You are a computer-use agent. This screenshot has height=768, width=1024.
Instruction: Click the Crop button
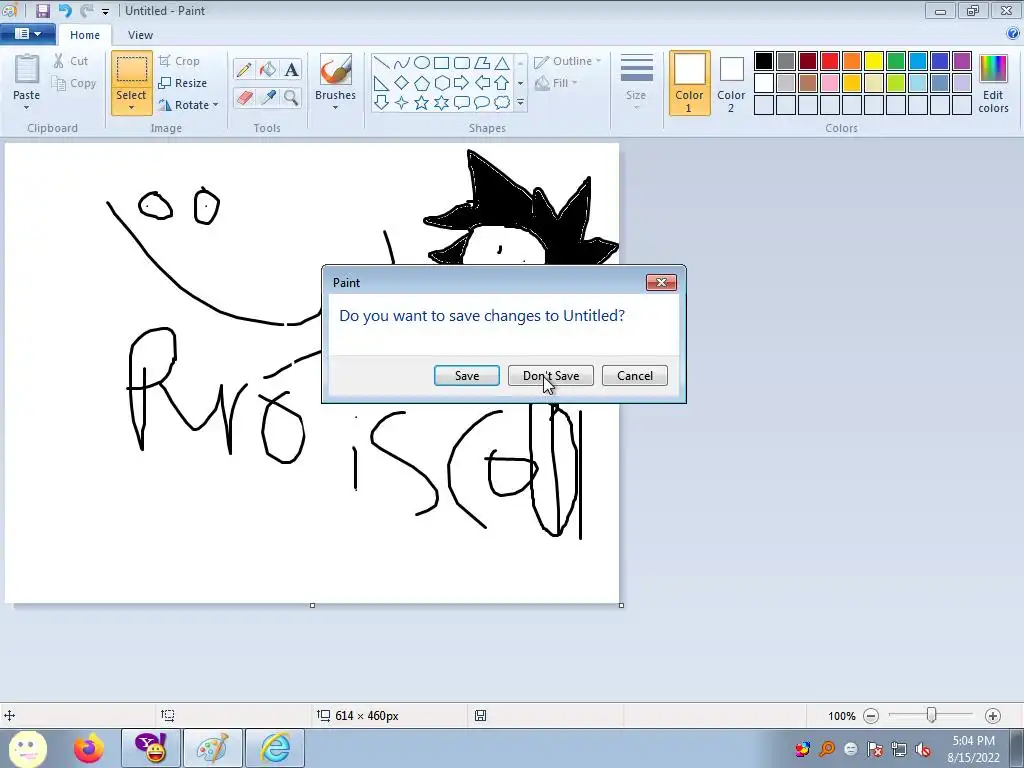point(179,61)
